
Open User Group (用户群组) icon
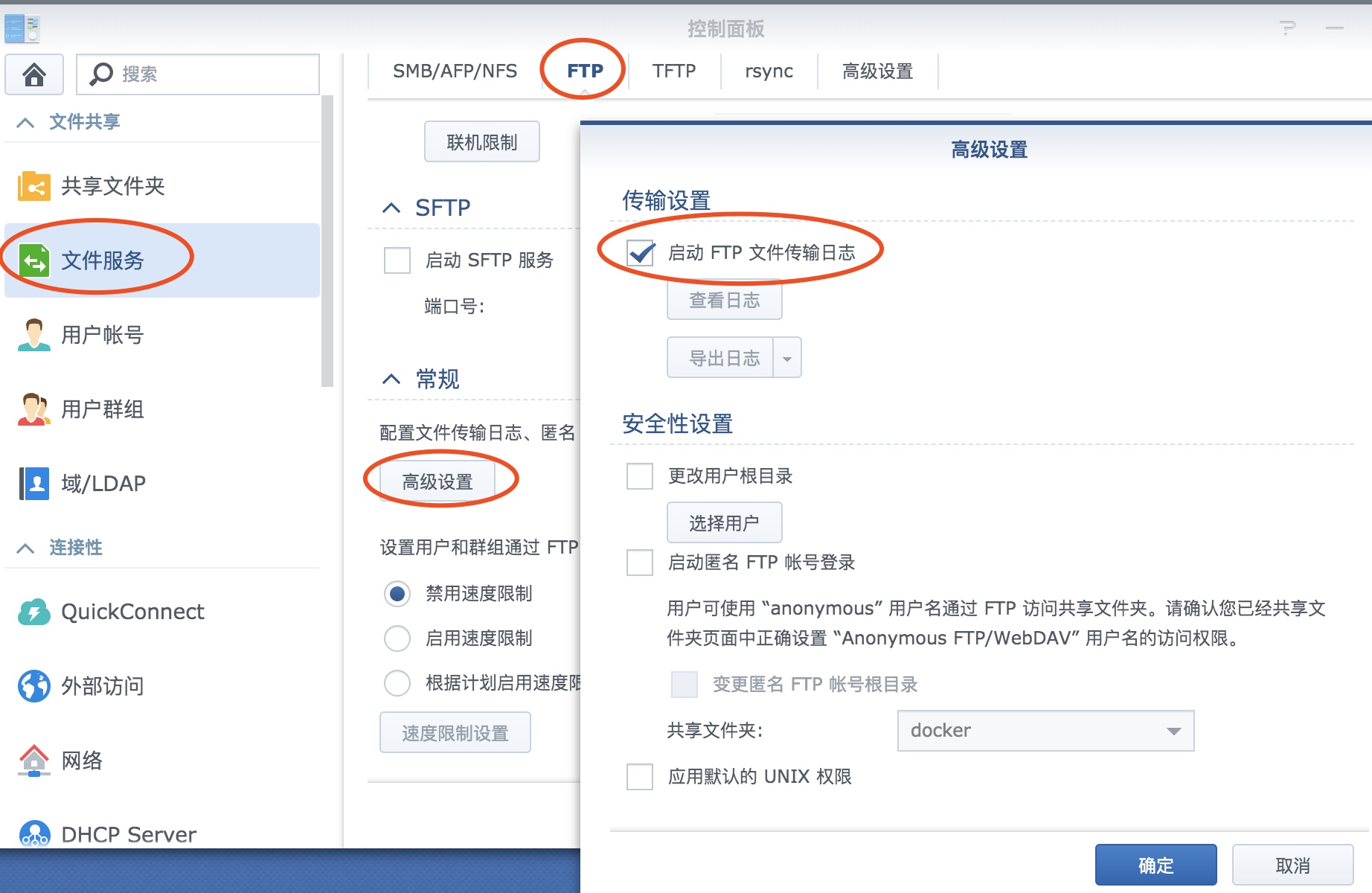pos(34,409)
